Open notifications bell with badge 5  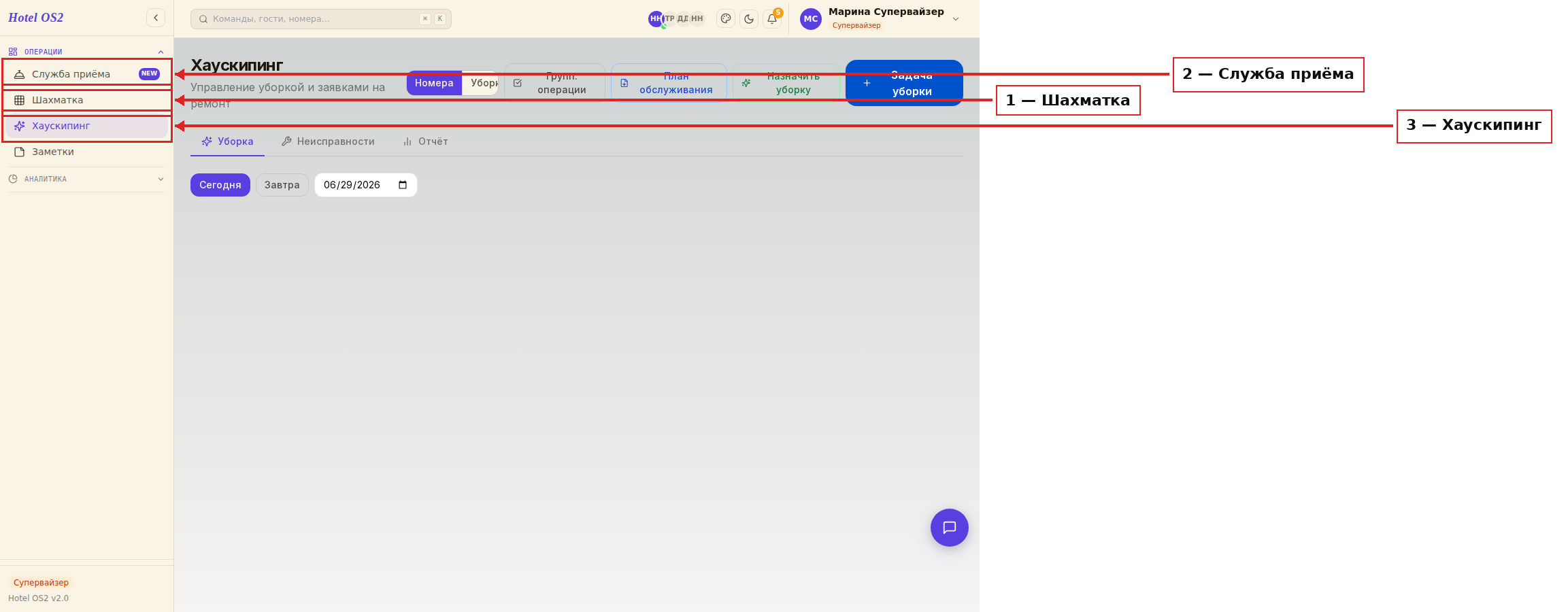772,19
